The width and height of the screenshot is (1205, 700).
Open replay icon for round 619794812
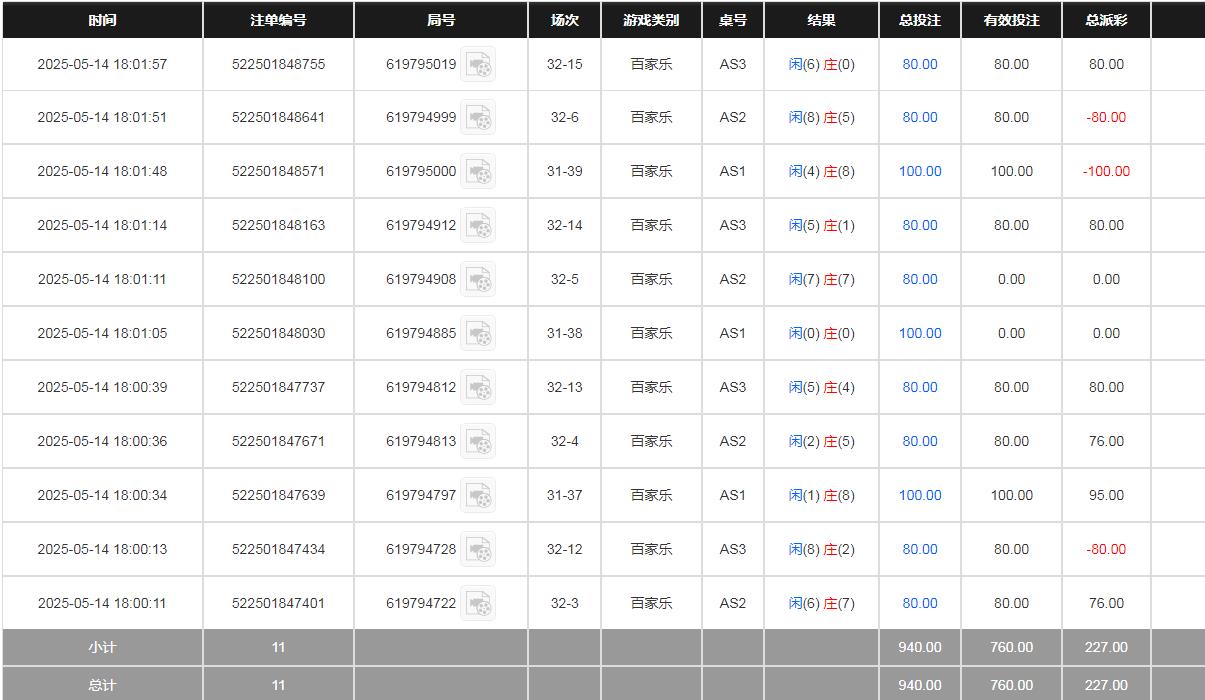click(x=478, y=388)
